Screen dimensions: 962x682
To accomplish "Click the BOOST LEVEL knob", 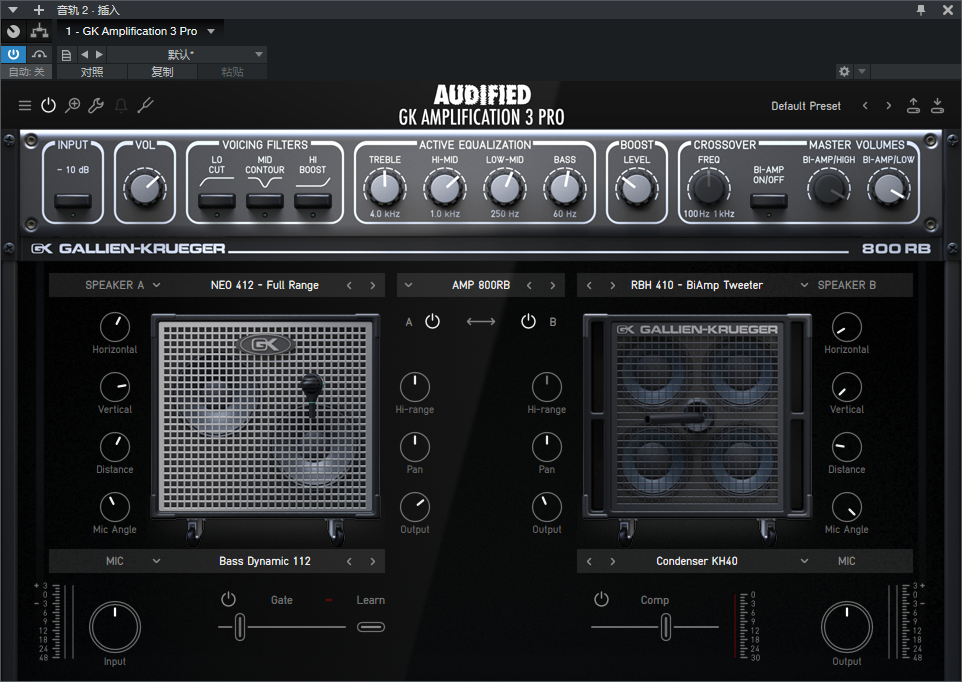I will pos(637,188).
